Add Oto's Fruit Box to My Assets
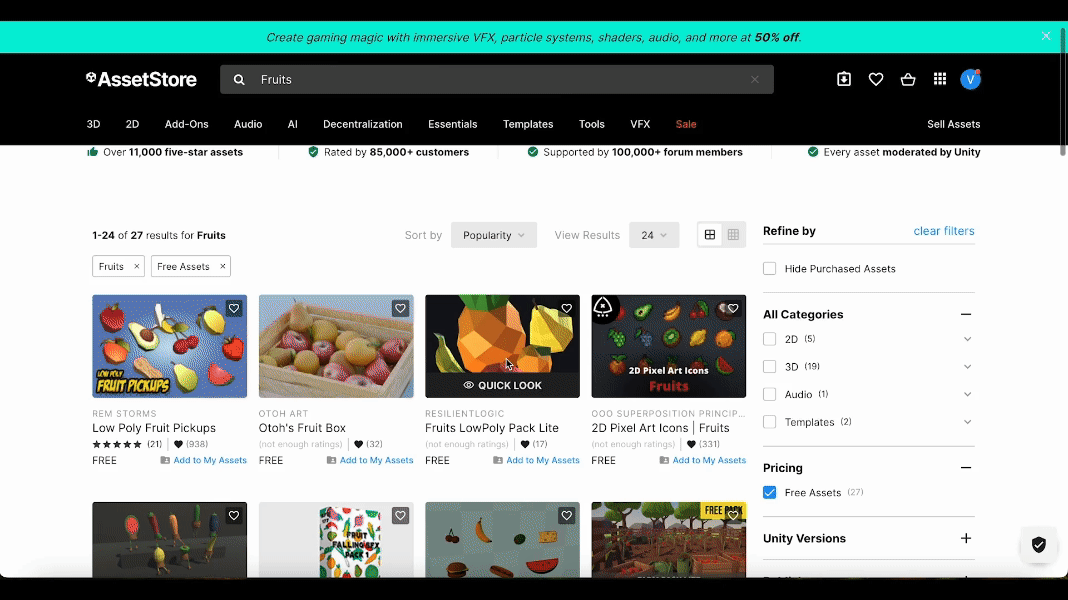Viewport: 1068px width, 600px height. click(376, 460)
